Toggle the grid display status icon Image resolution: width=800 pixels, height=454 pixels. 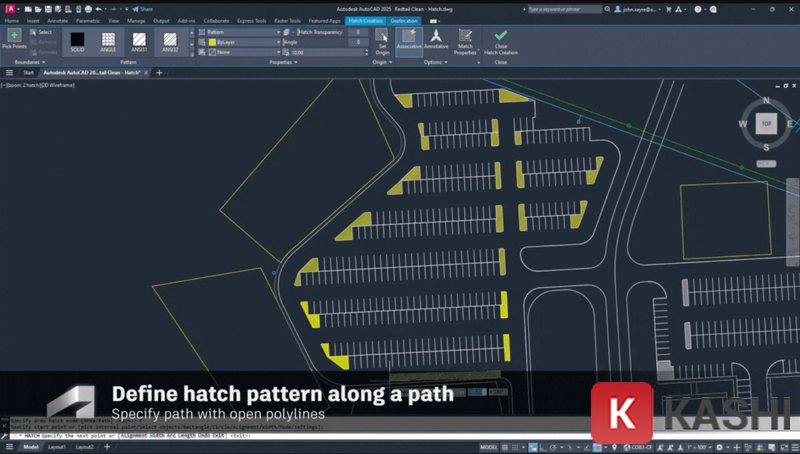tap(505, 447)
